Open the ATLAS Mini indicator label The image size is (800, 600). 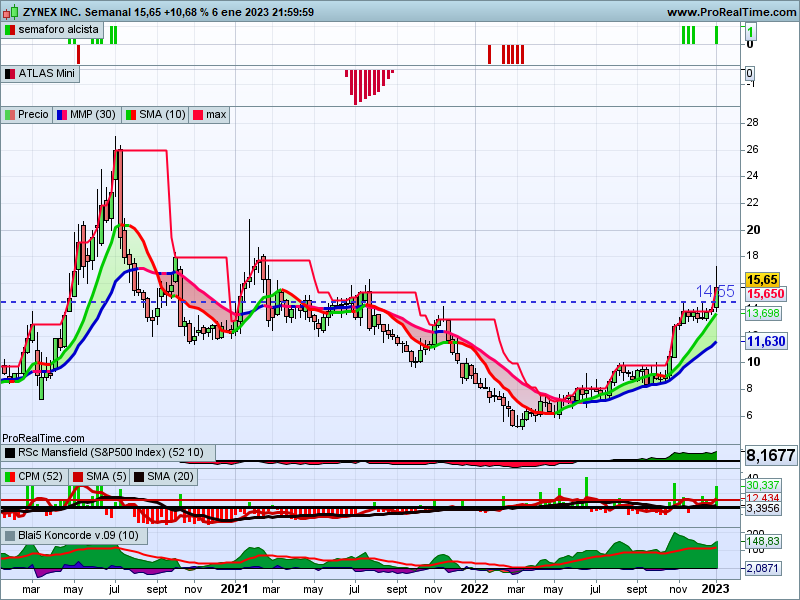(40, 74)
